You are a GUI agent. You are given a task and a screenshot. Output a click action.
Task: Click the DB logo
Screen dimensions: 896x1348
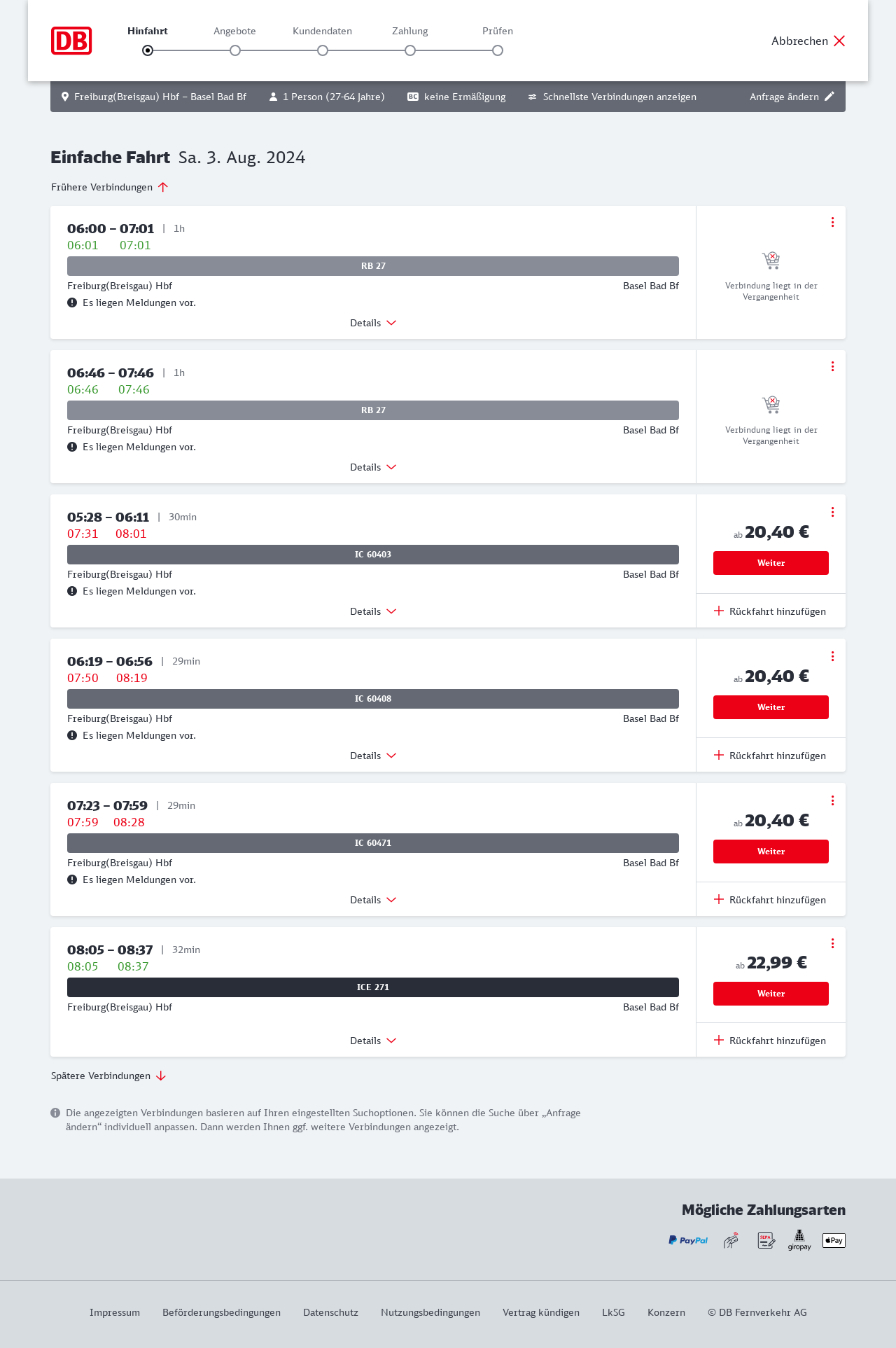pos(71,41)
